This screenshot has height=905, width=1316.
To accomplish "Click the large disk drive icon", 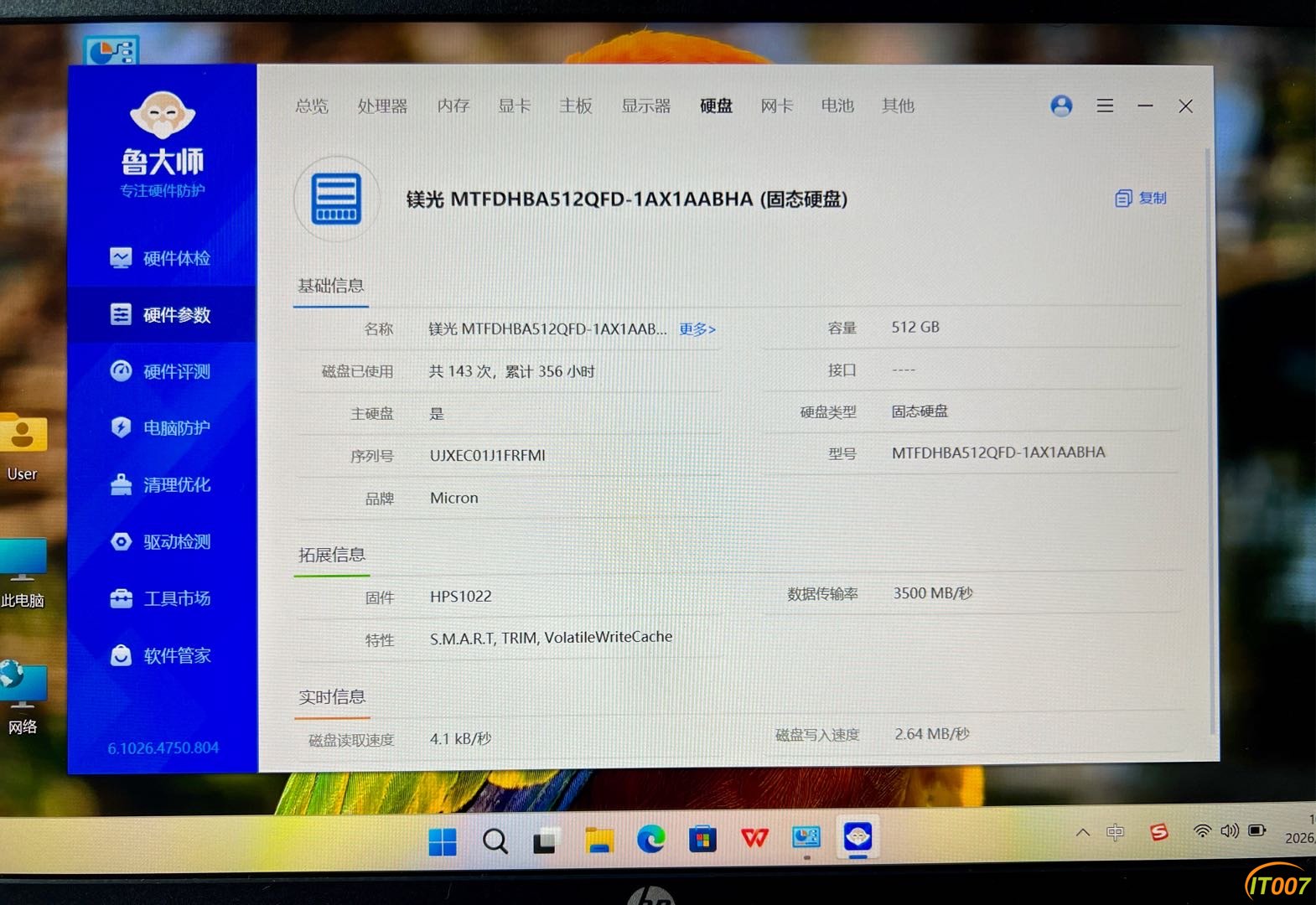I will (x=336, y=199).
